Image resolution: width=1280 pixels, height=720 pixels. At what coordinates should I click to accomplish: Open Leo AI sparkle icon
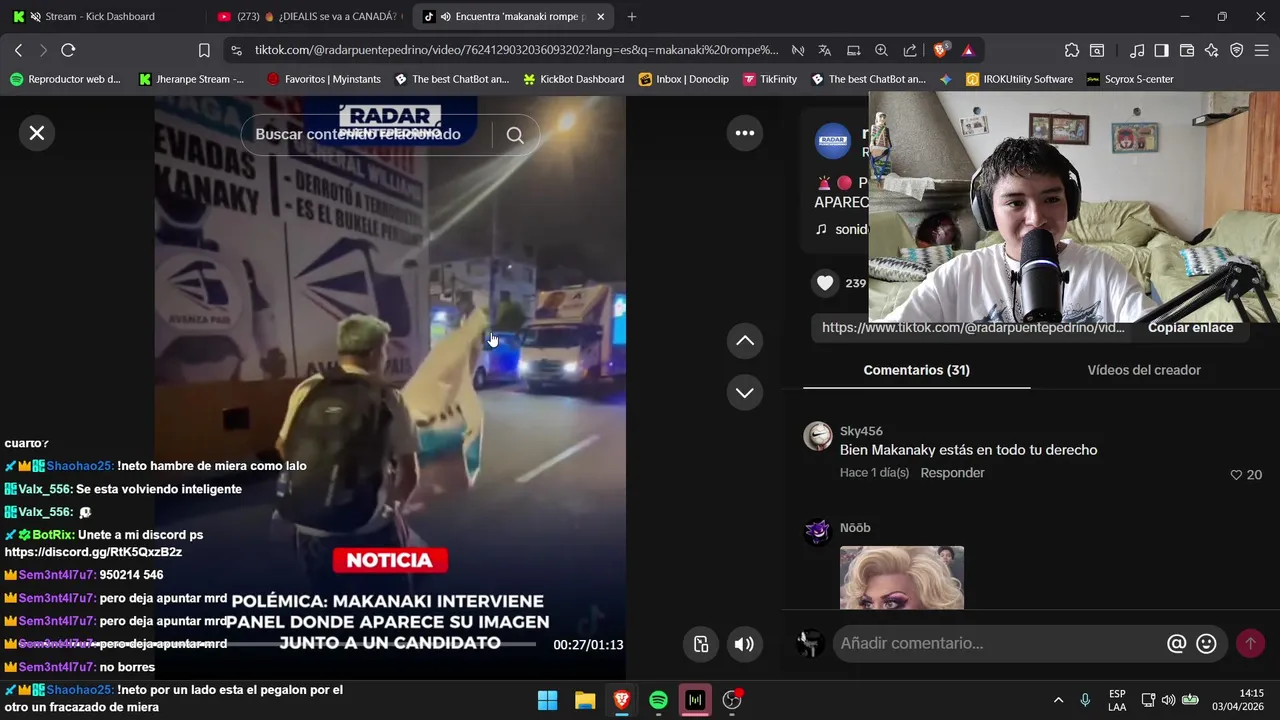point(1212,50)
